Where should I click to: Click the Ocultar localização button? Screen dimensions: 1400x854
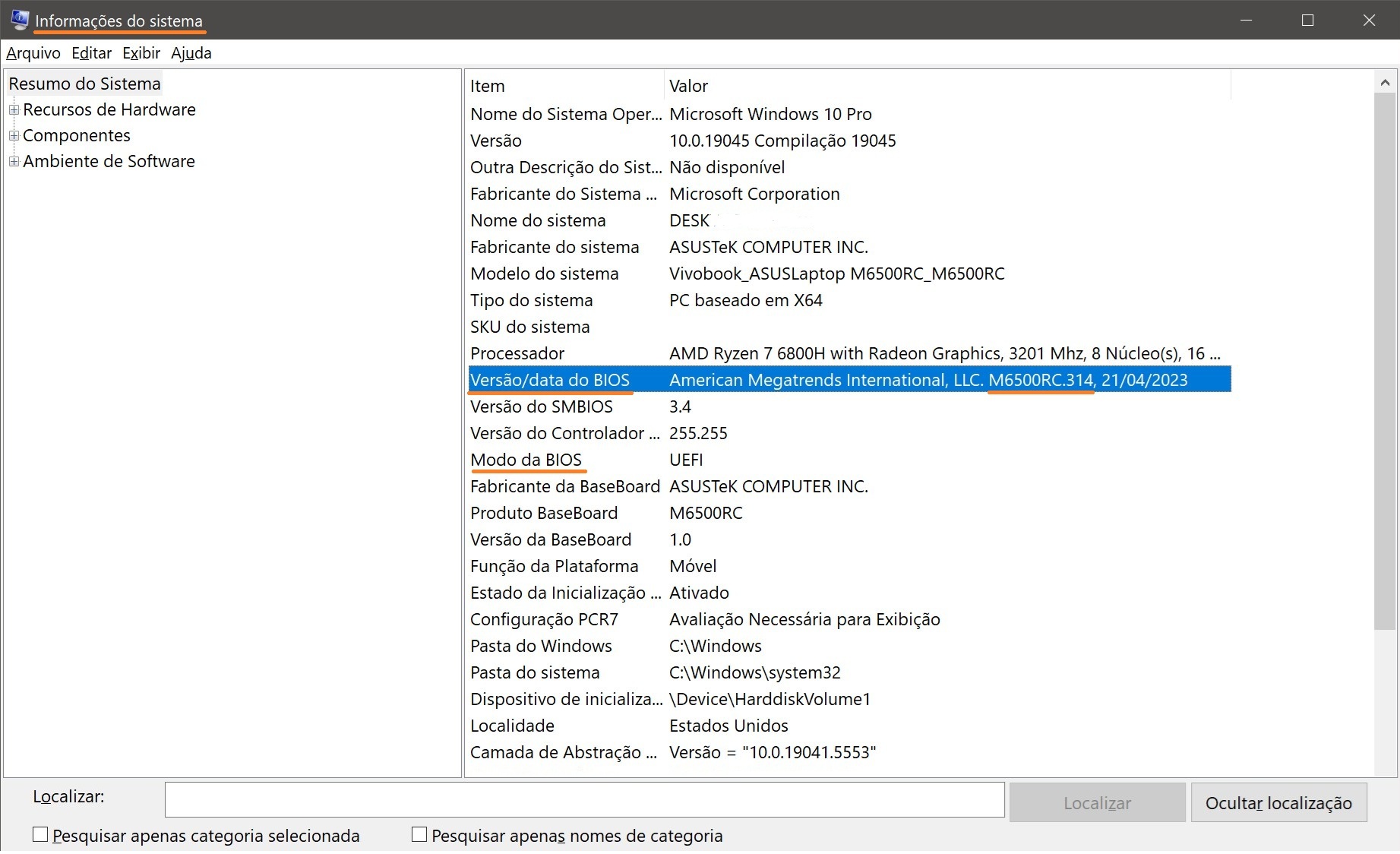point(1278,803)
